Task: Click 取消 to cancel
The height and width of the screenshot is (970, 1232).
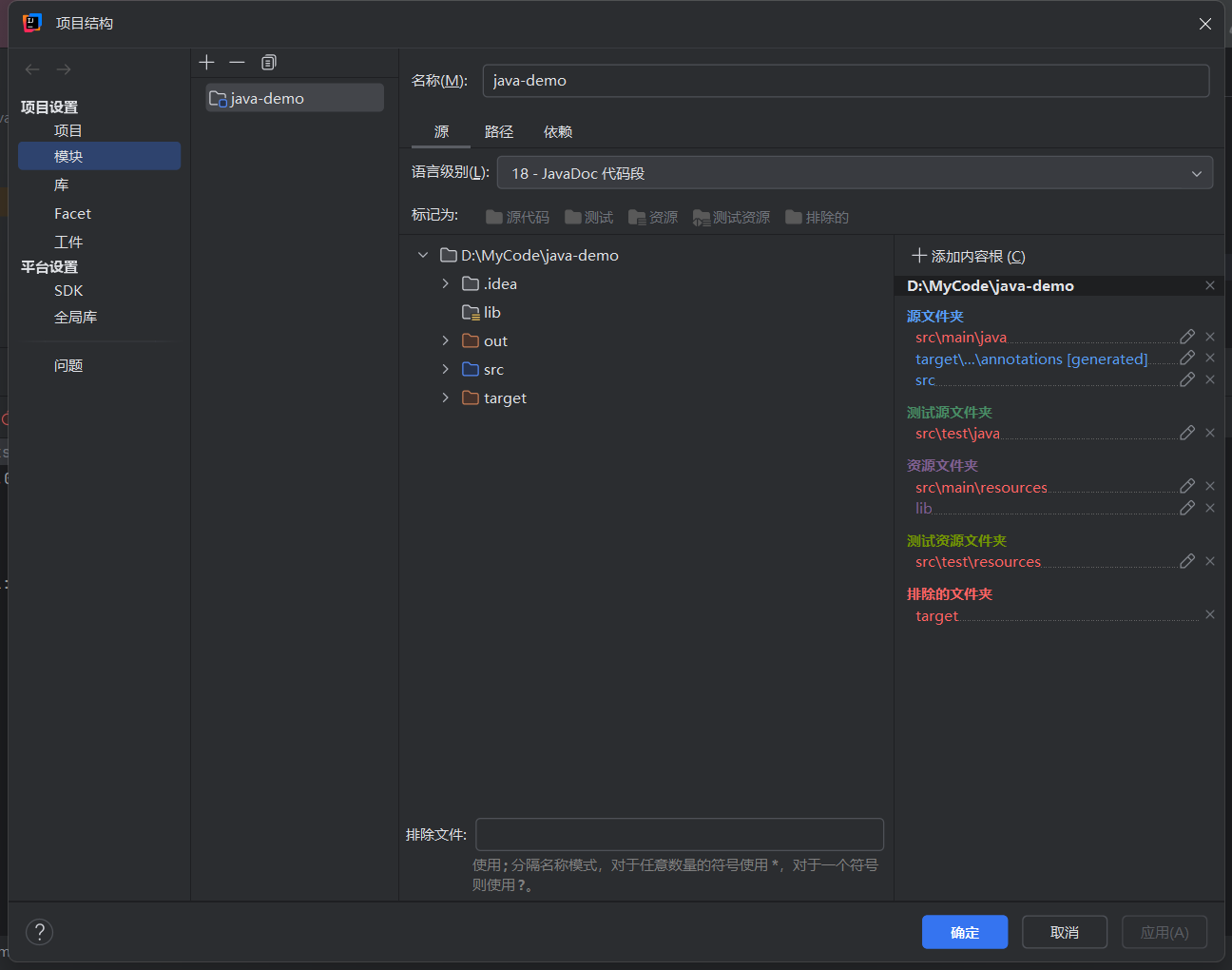Action: [1065, 932]
